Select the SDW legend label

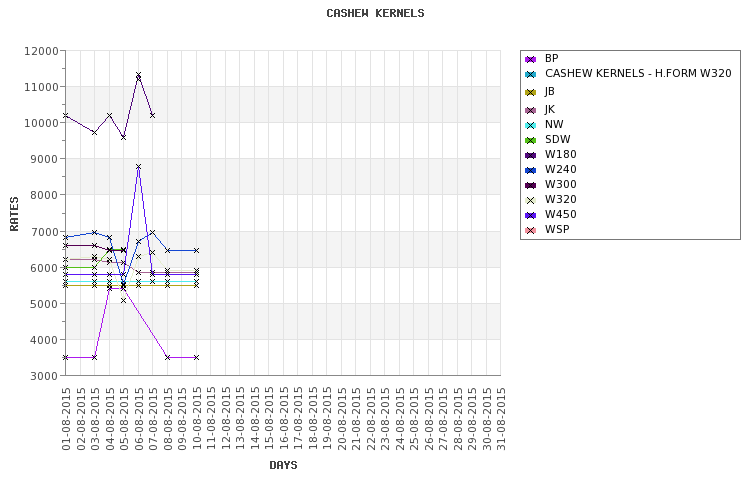coord(557,139)
